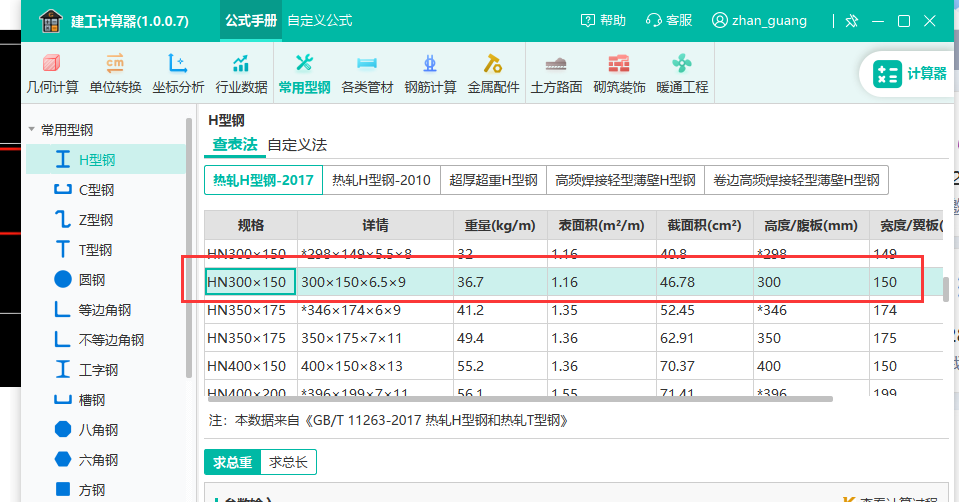Select the 卷边高频焊接轻型薄壁H型钢 tab
Image resolution: width=959 pixels, height=502 pixels.
pos(796,180)
